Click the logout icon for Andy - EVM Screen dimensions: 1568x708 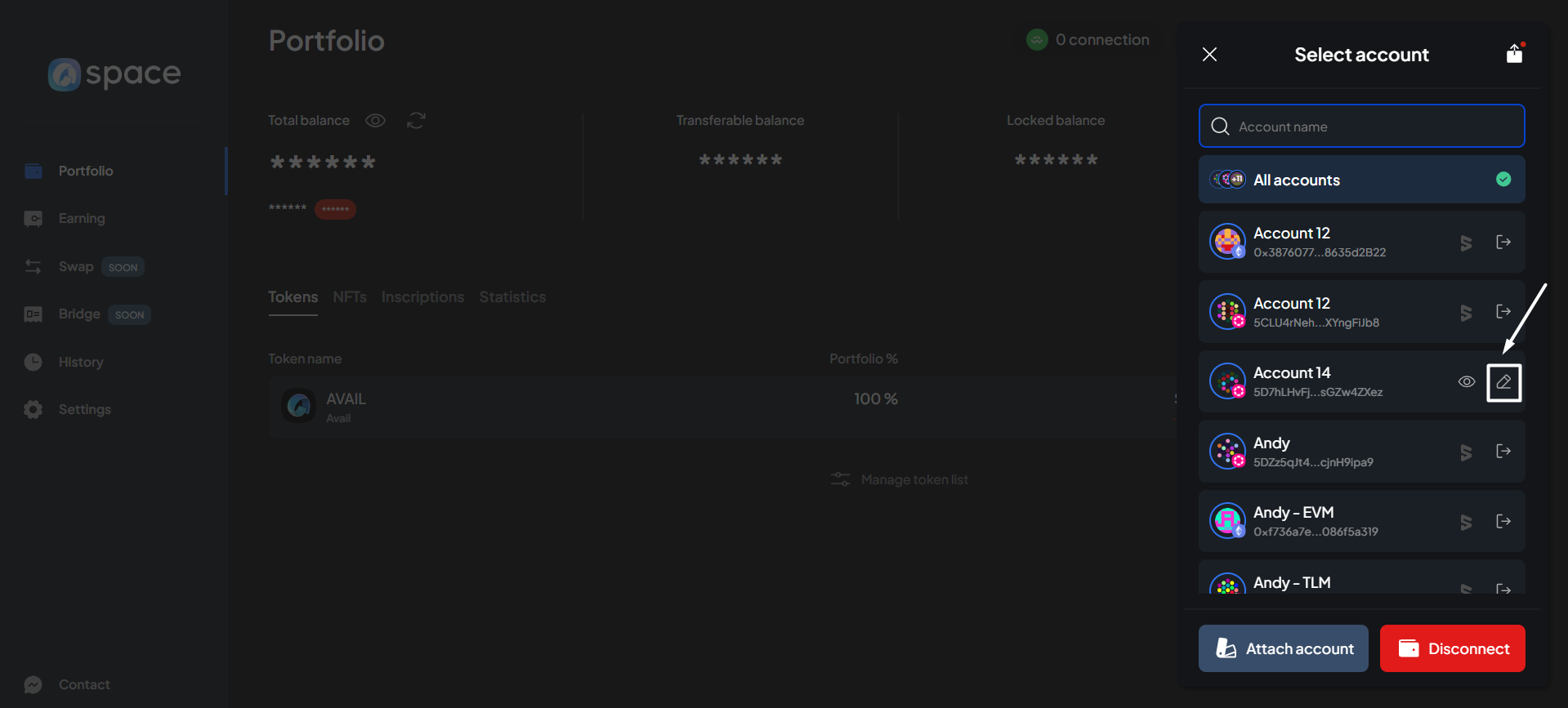coord(1503,521)
